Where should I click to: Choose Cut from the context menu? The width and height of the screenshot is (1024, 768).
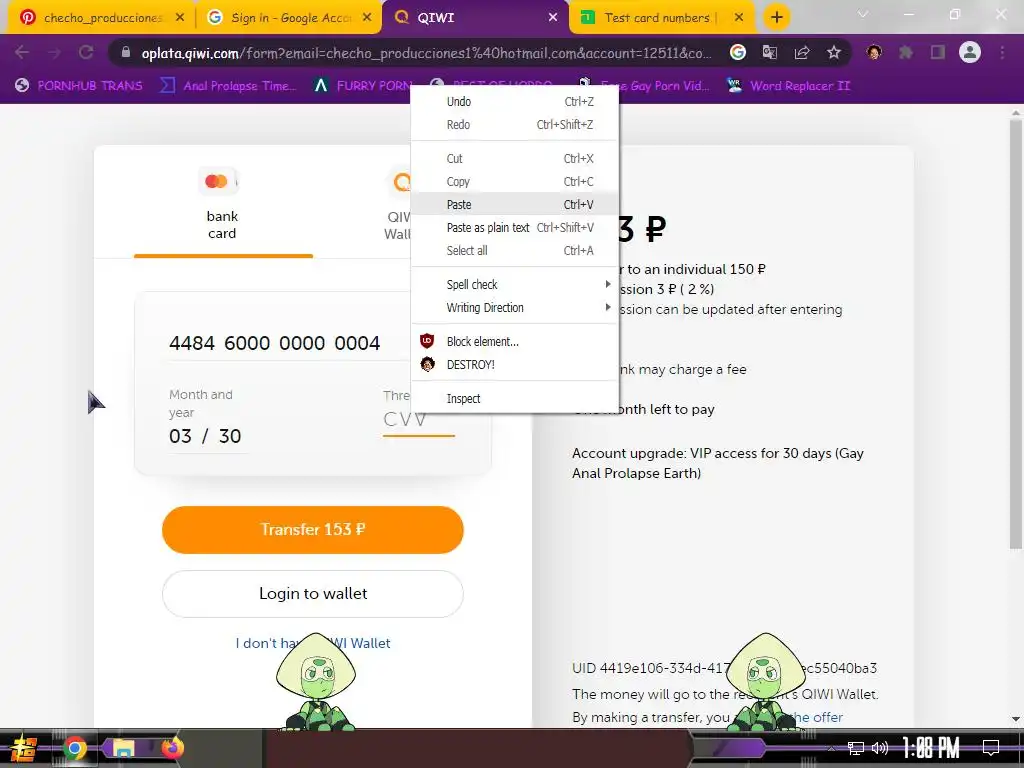515,159
